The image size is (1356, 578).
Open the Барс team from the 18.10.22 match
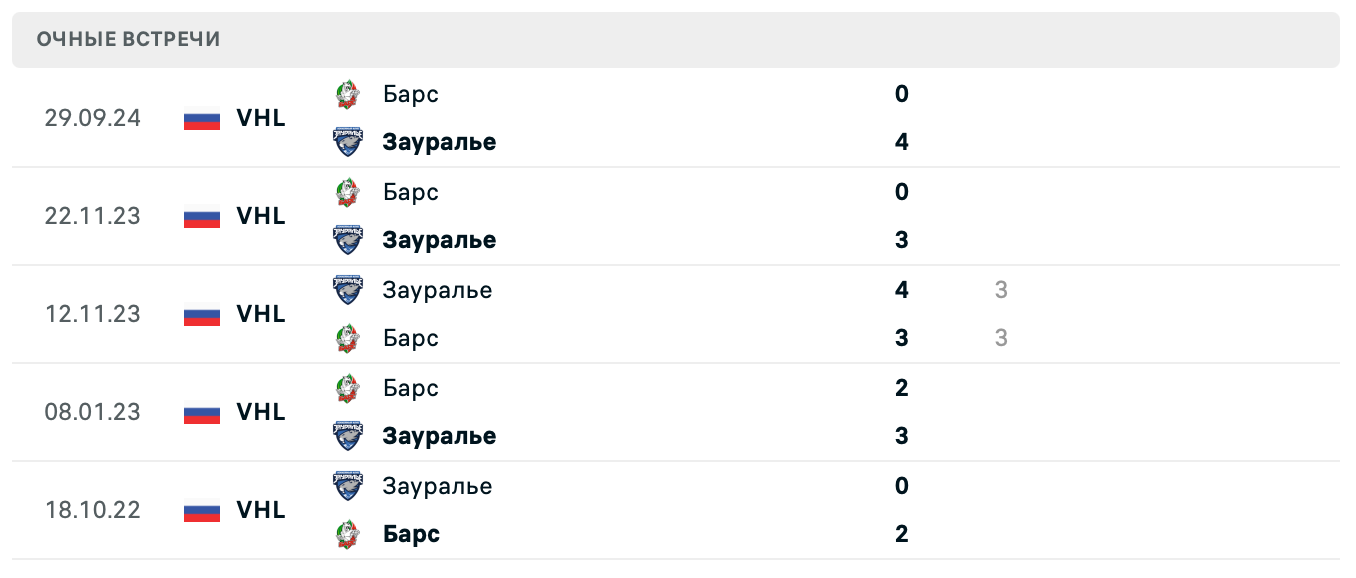point(411,534)
